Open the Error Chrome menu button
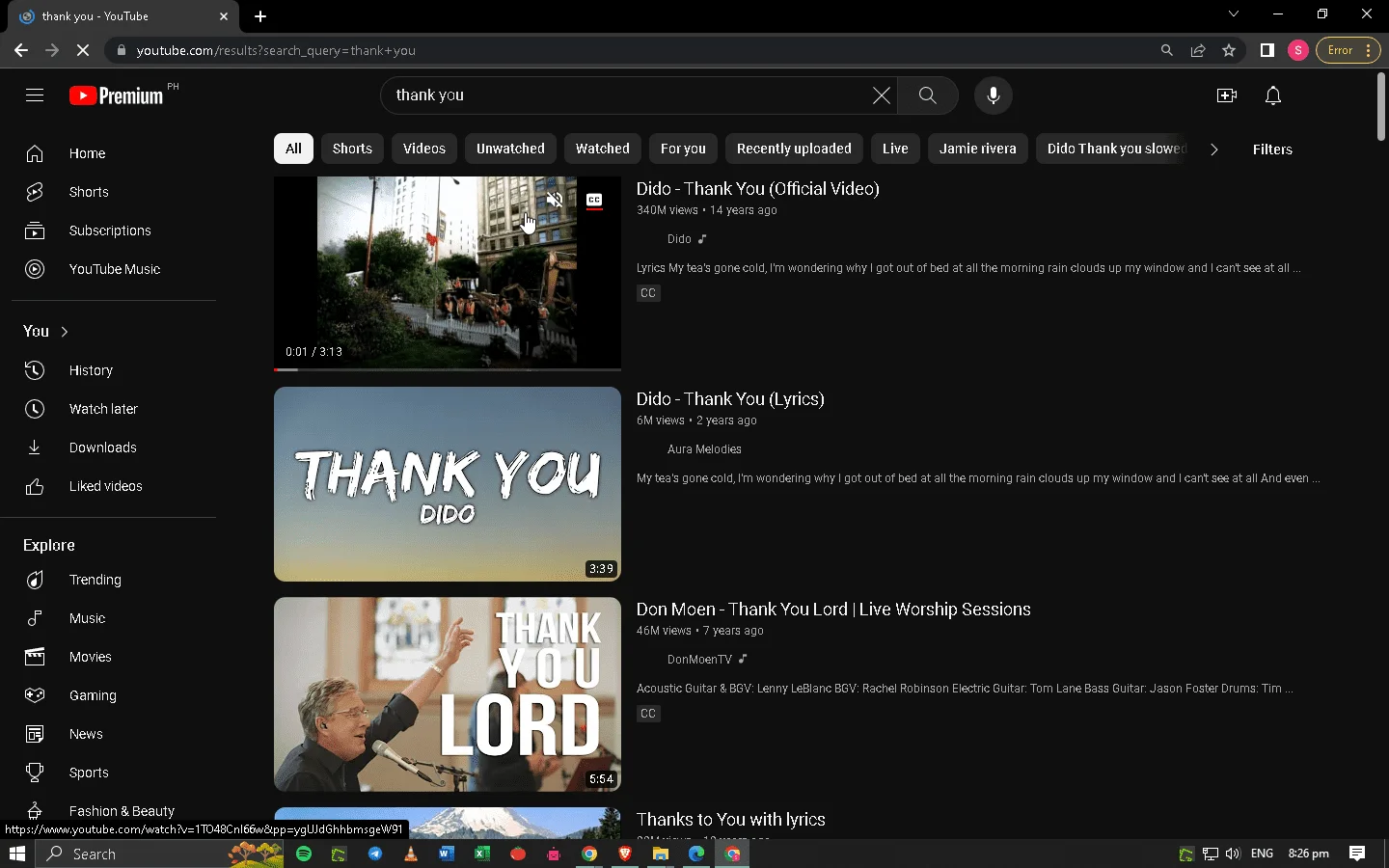The width and height of the screenshot is (1389, 868). pyautogui.click(x=1348, y=50)
